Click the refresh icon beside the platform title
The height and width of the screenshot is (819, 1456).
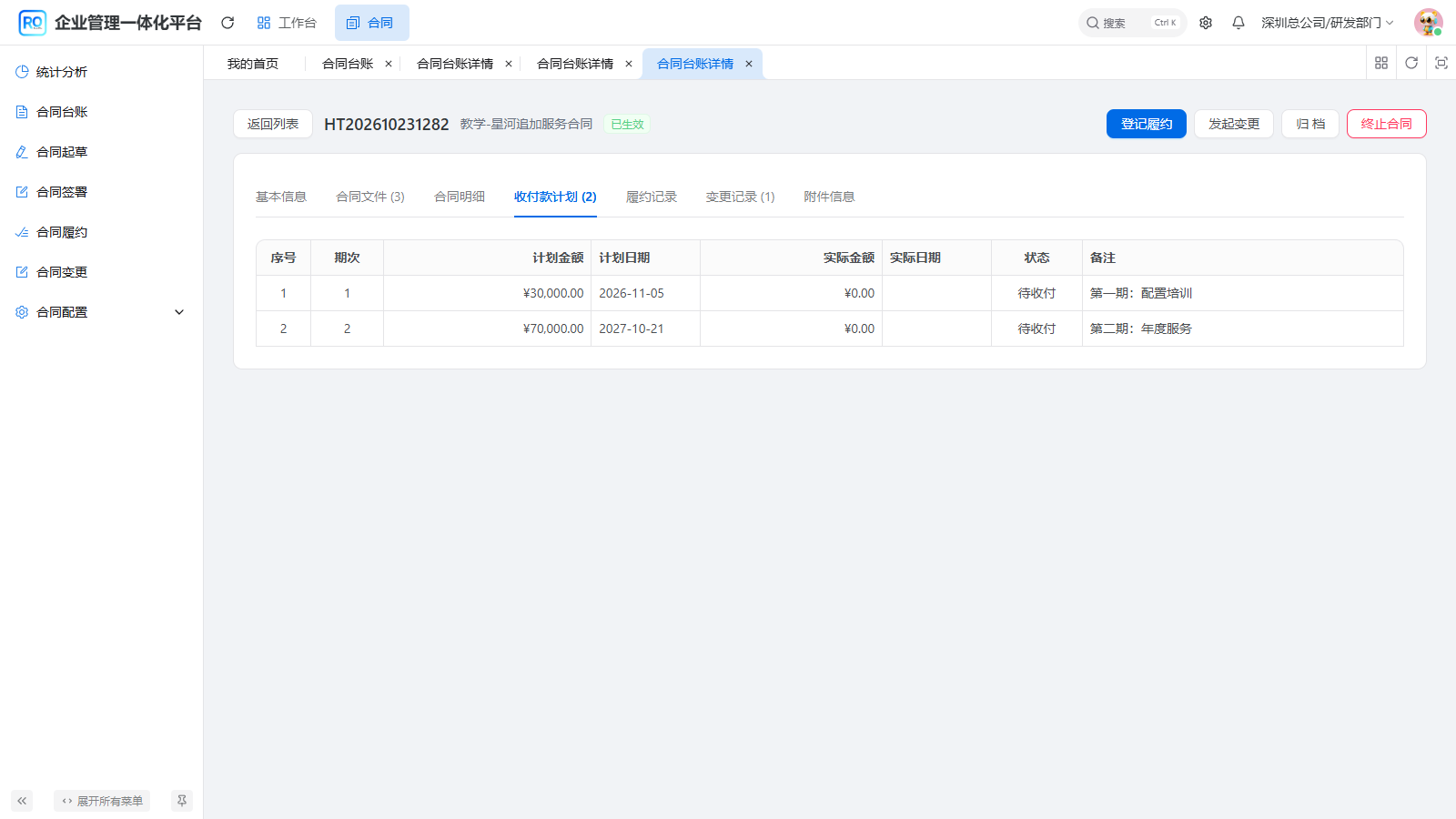coord(227,23)
